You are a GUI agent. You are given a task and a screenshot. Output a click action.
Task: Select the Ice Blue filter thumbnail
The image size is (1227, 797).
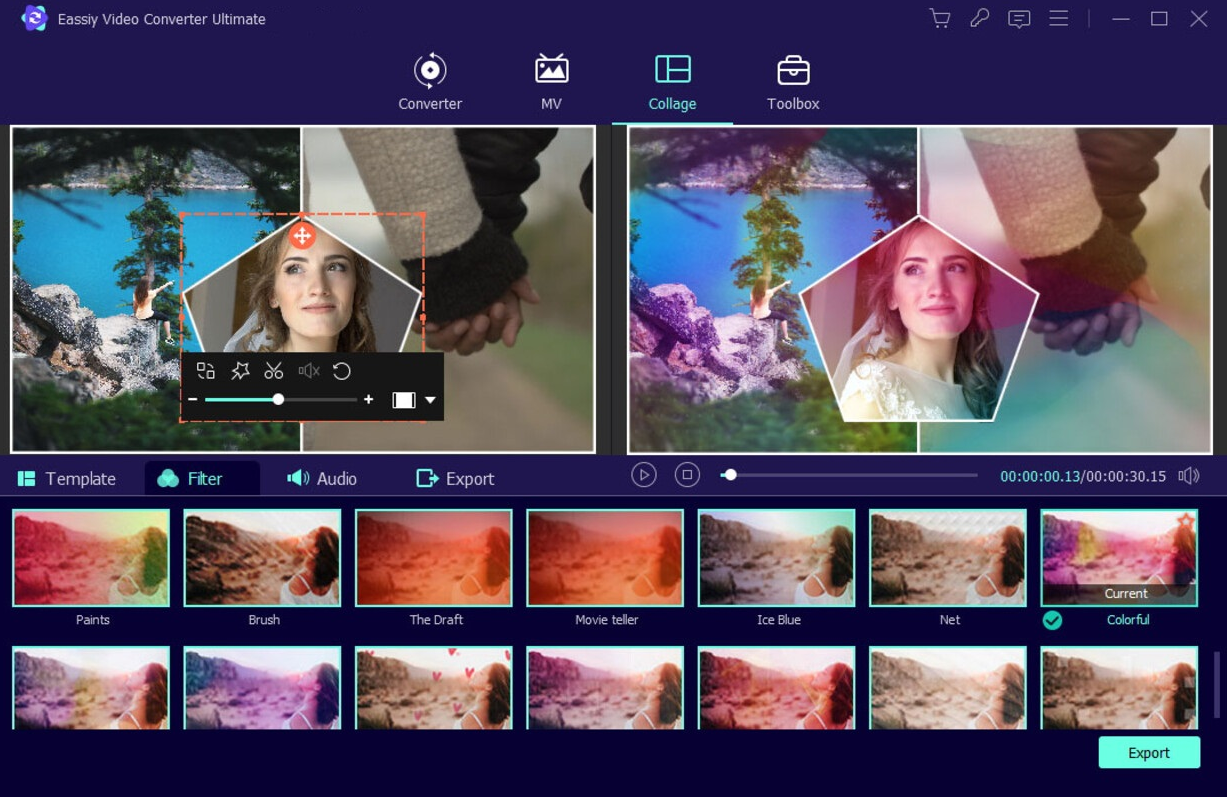click(776, 558)
